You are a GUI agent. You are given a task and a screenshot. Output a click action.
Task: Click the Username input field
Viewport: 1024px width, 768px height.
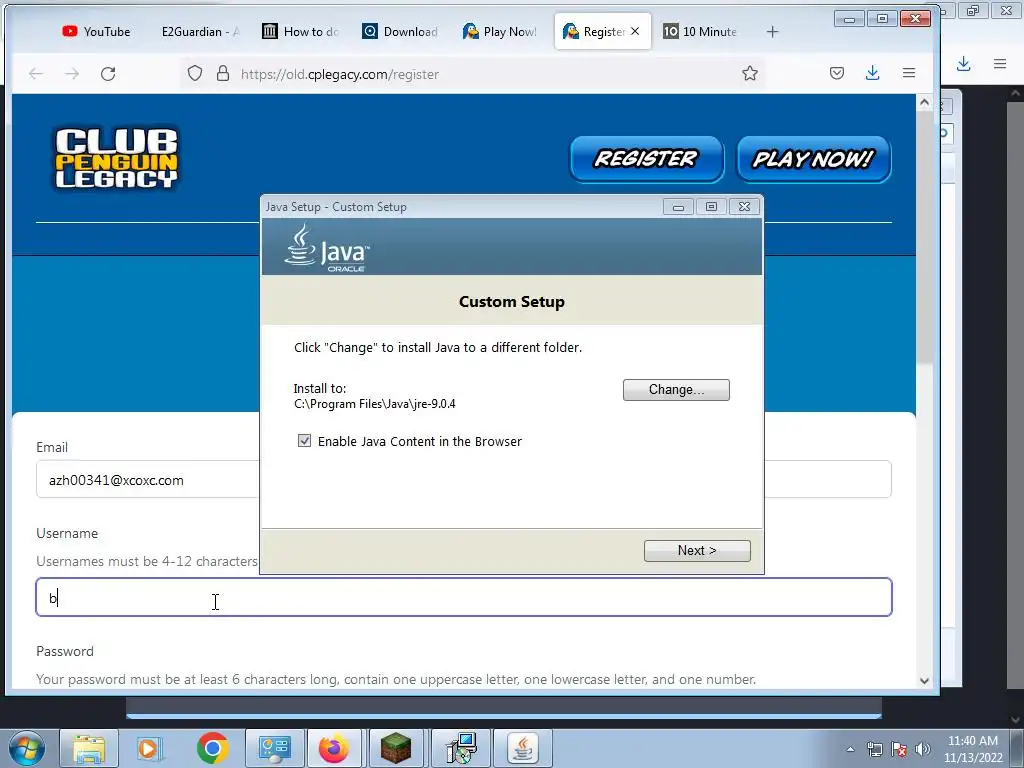tap(464, 597)
